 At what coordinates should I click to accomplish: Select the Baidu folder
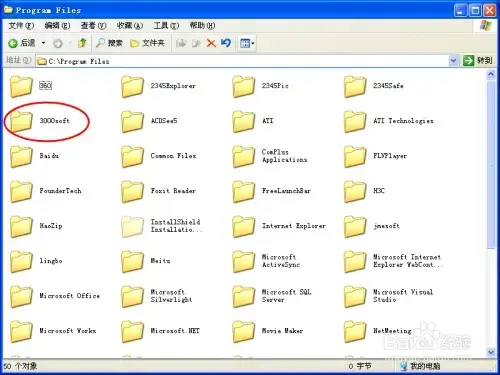34,156
